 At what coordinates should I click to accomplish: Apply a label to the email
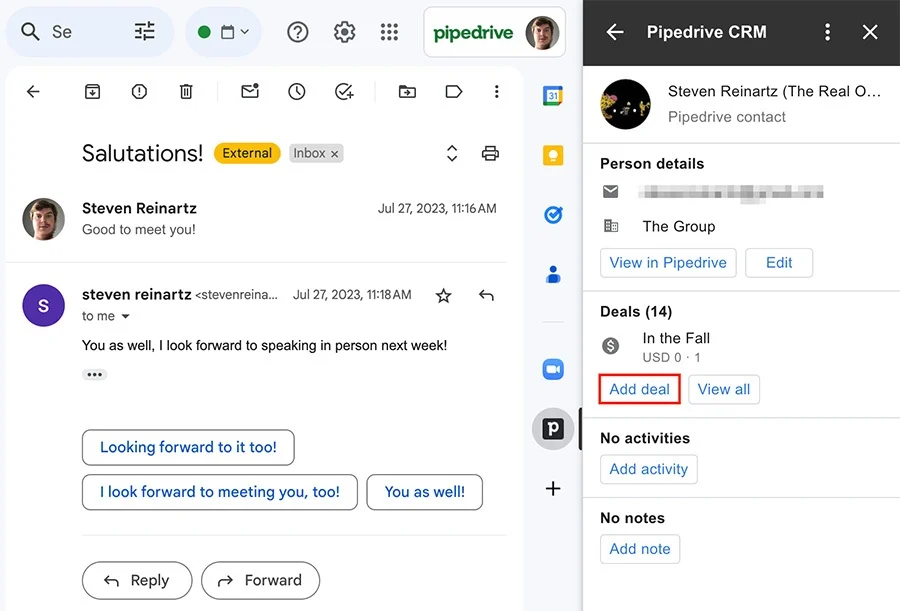[453, 91]
